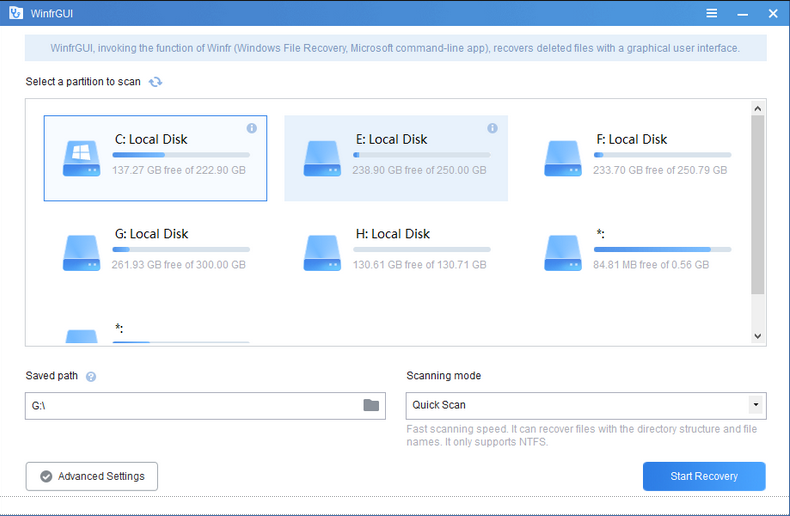The height and width of the screenshot is (516, 790).
Task: Select the C: Local Disk label
Action: point(151,139)
